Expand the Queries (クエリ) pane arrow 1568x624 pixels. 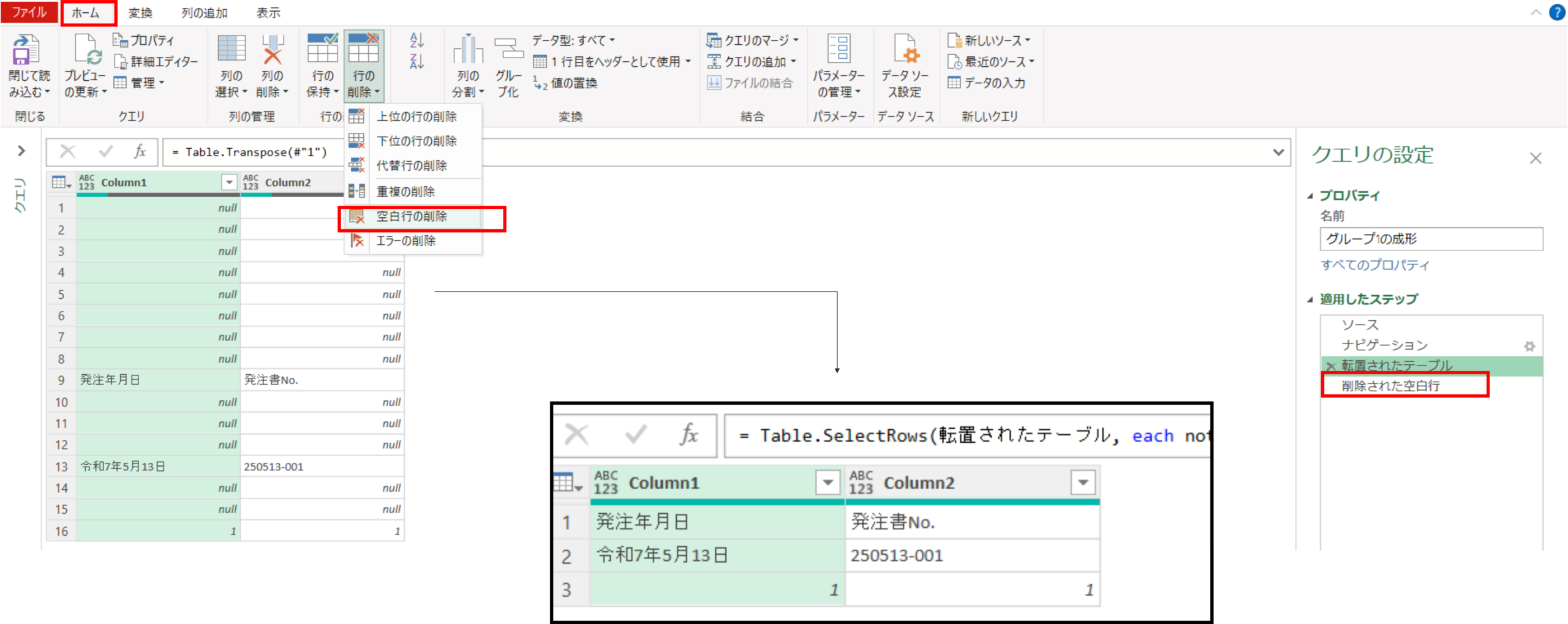pos(21,151)
